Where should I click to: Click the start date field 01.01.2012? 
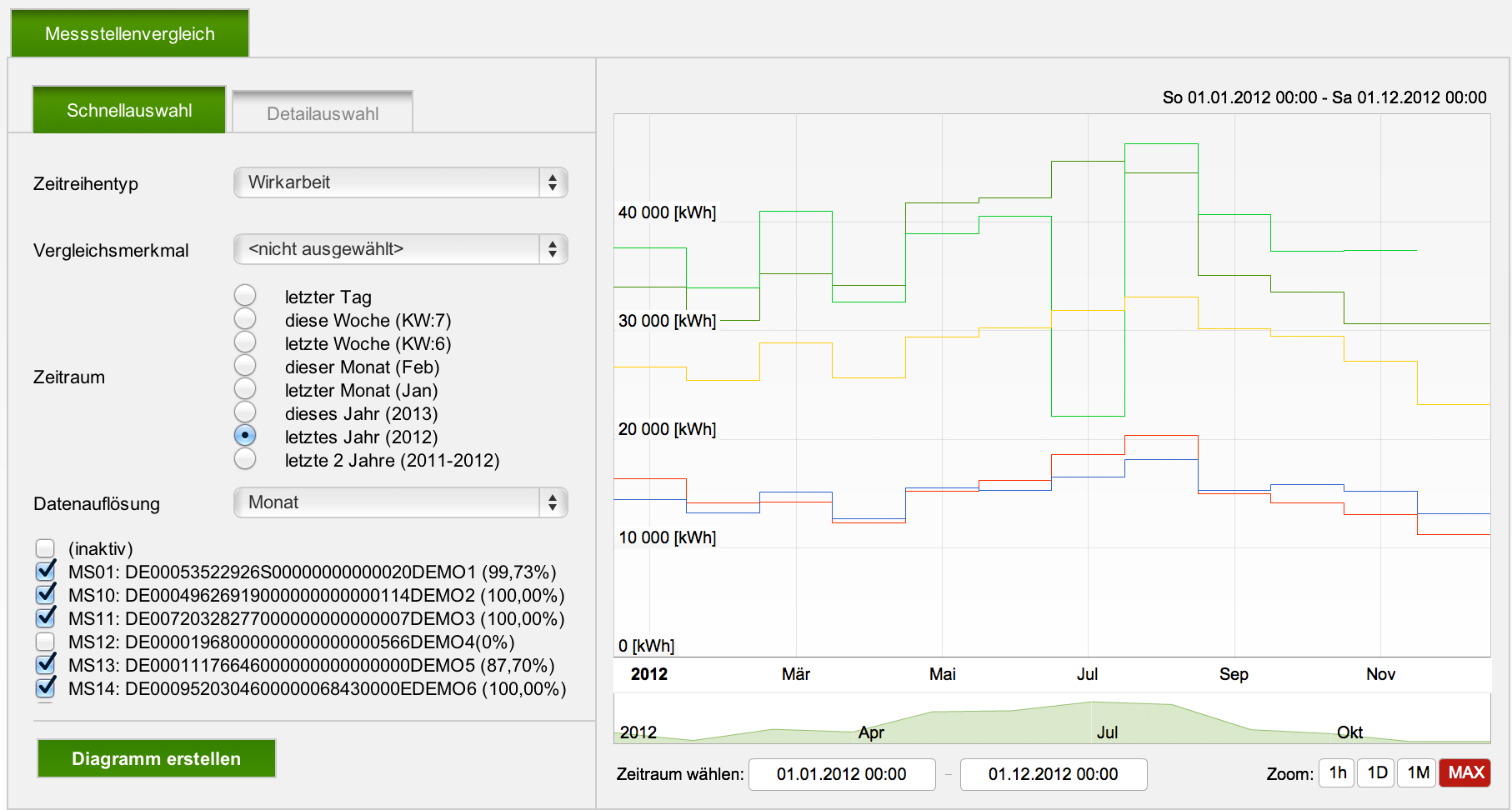pyautogui.click(x=841, y=774)
